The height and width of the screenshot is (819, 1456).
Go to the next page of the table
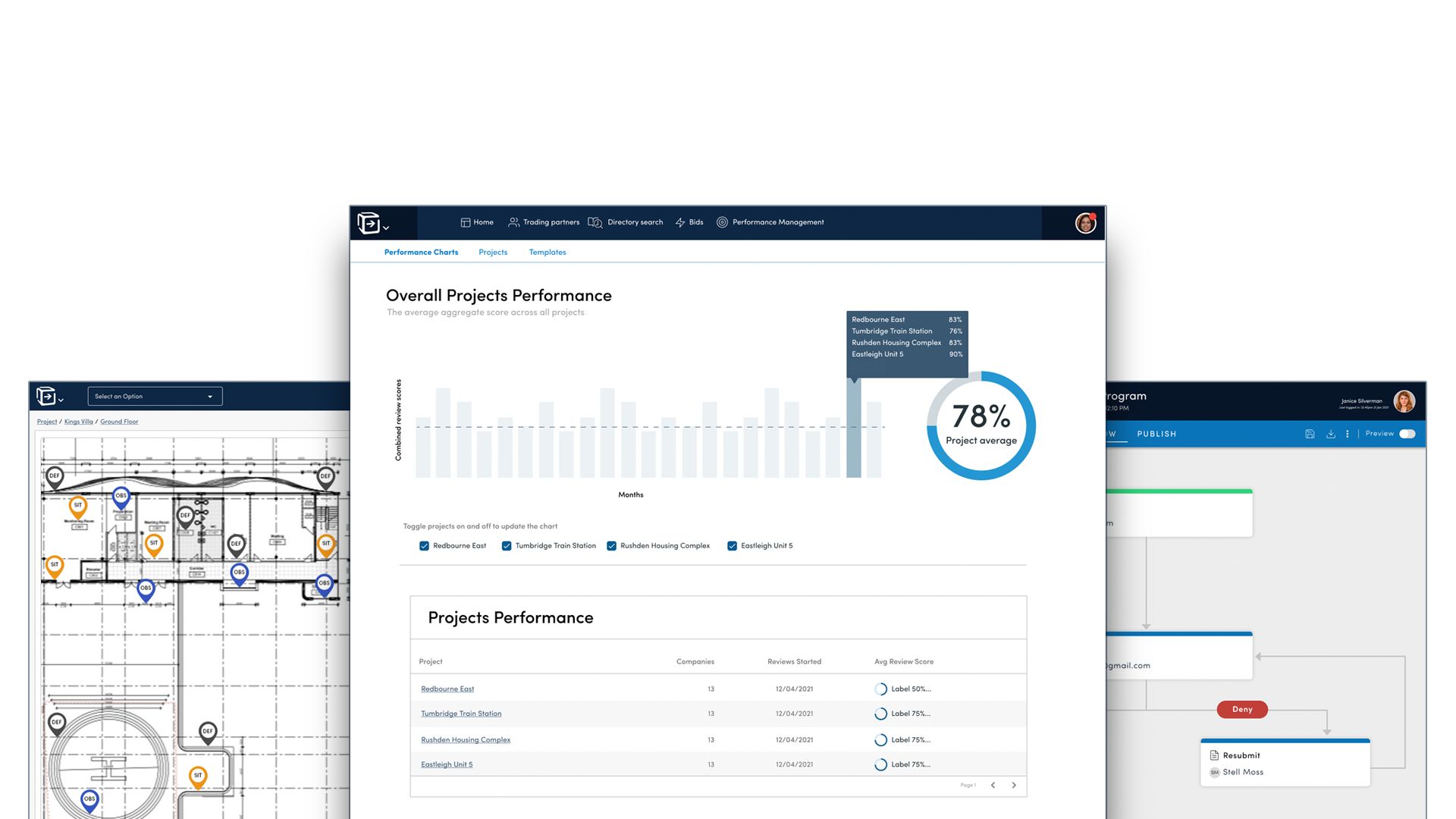1014,786
